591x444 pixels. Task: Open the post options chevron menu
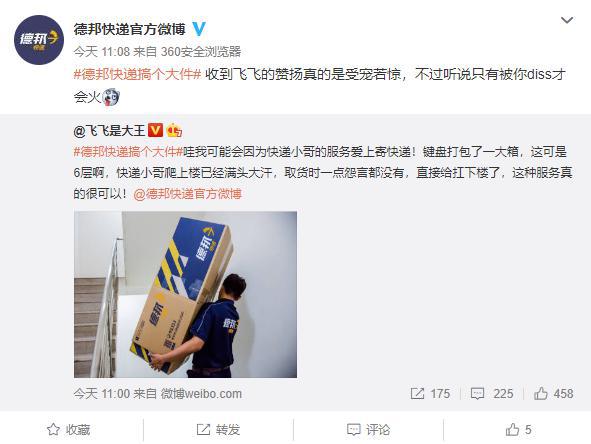[567, 20]
